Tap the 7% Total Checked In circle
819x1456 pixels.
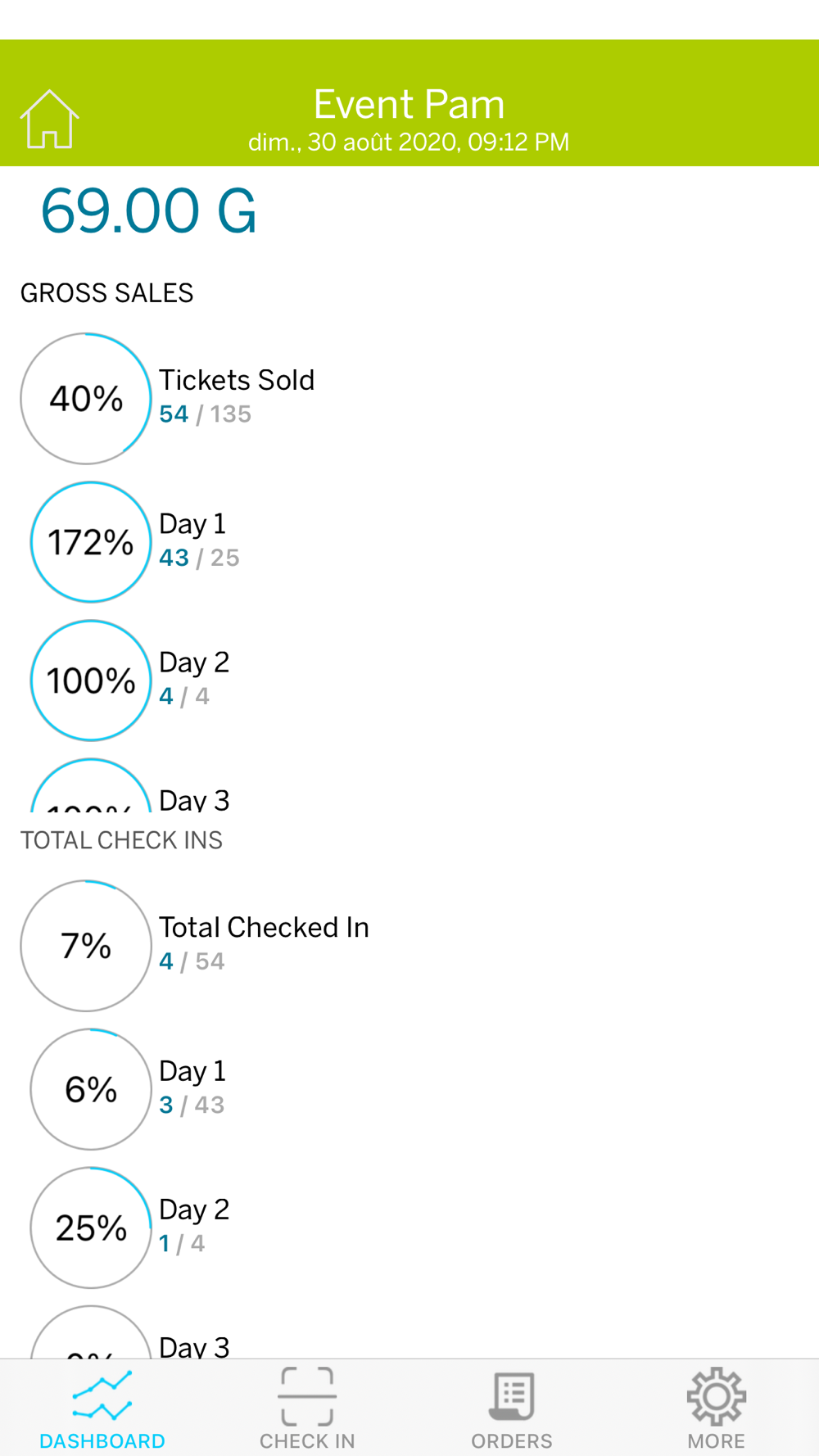[x=86, y=946]
